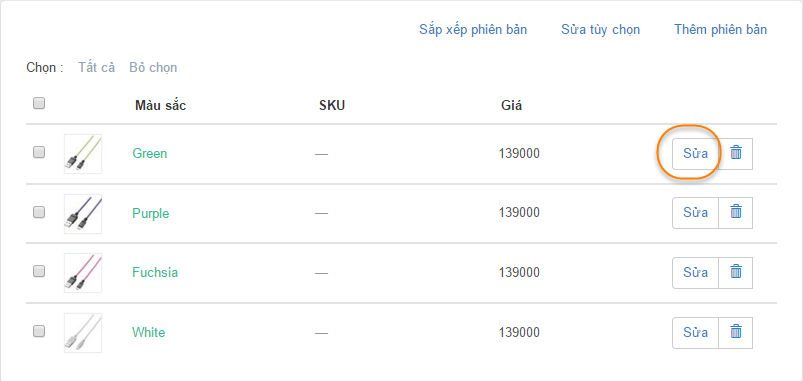Edit the Purple variant via Sửa
The height and width of the screenshot is (381, 803).
(695, 213)
